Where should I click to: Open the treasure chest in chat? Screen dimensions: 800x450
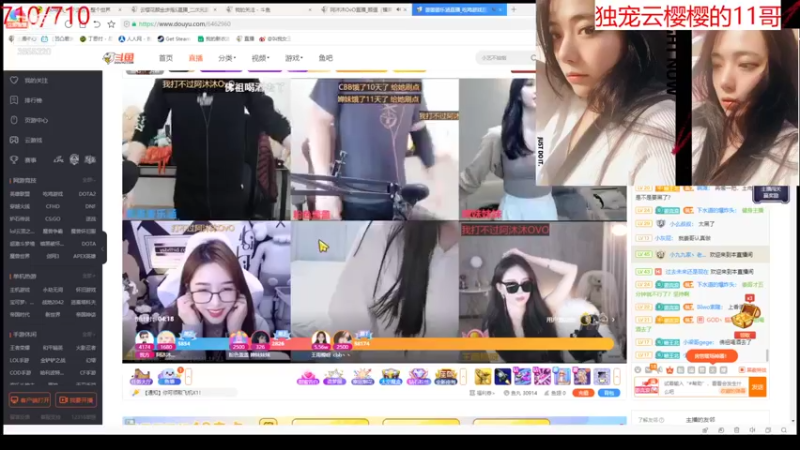[x=745, y=316]
